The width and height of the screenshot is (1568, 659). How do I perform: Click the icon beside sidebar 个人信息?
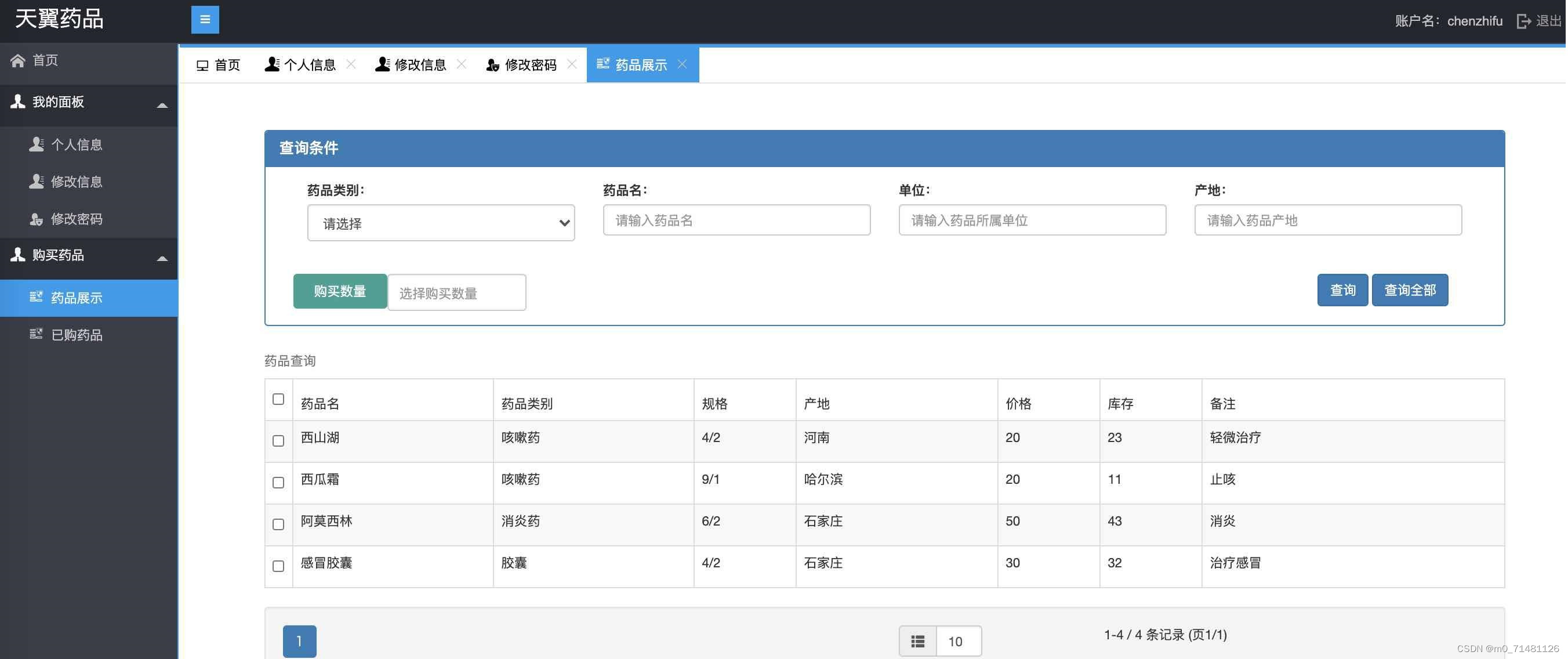[37, 144]
